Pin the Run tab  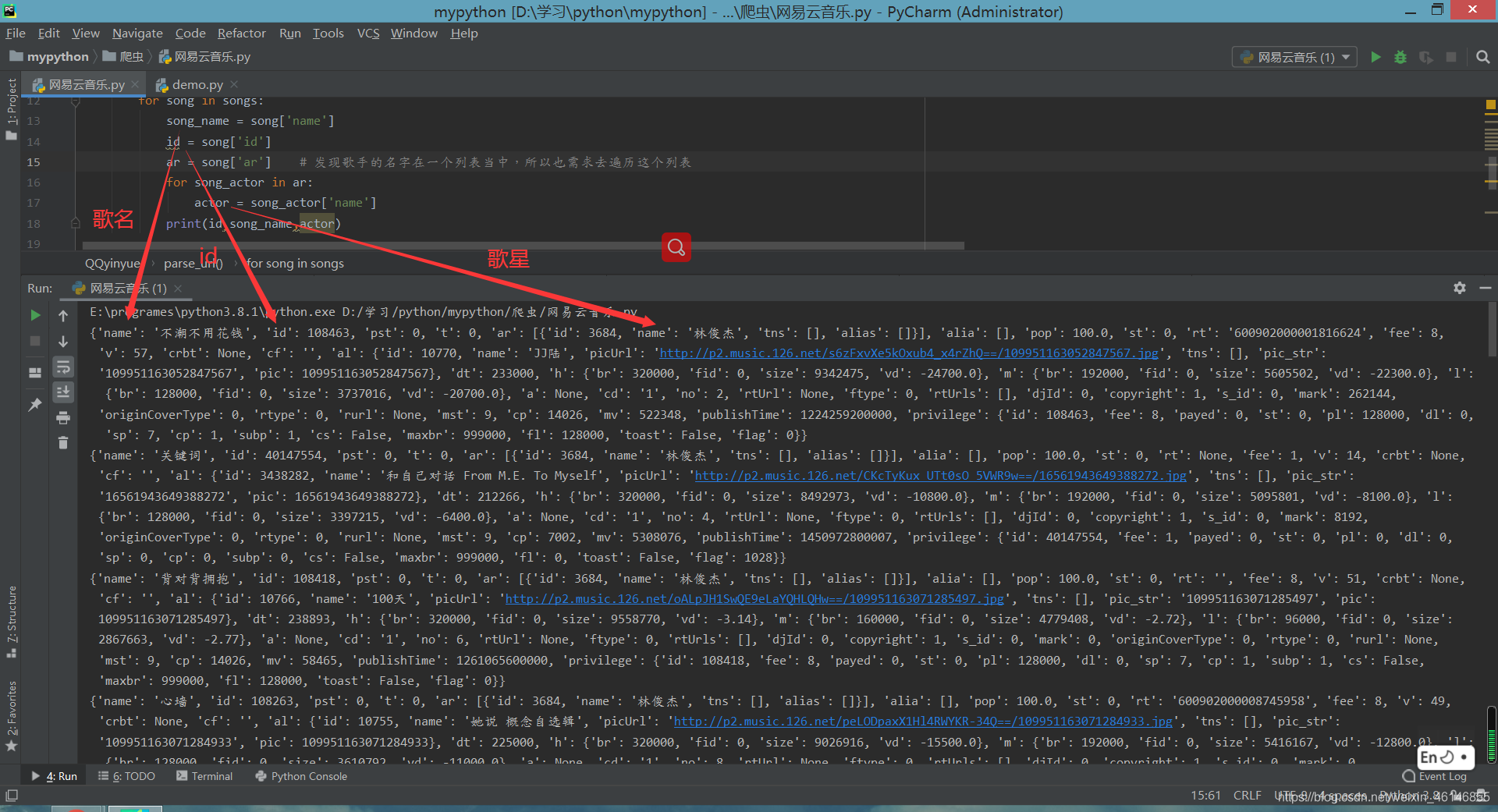click(x=35, y=405)
